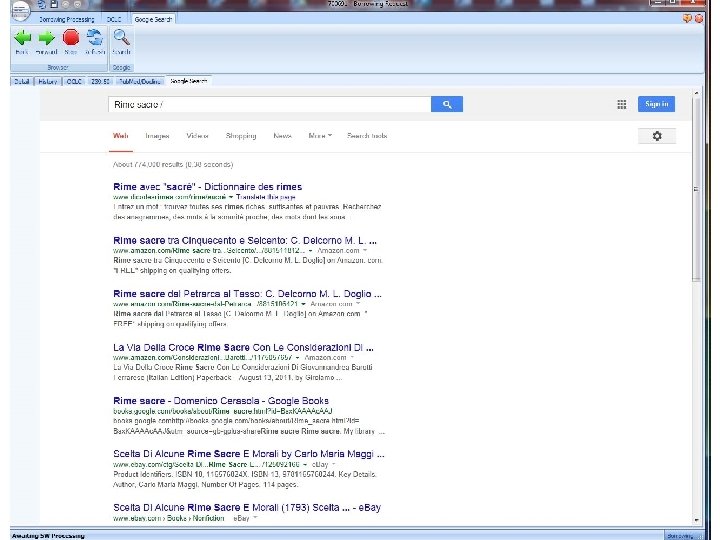Click the orange shield icon at ribbon right
Image resolution: width=720 pixels, height=540 pixels.
click(687, 19)
